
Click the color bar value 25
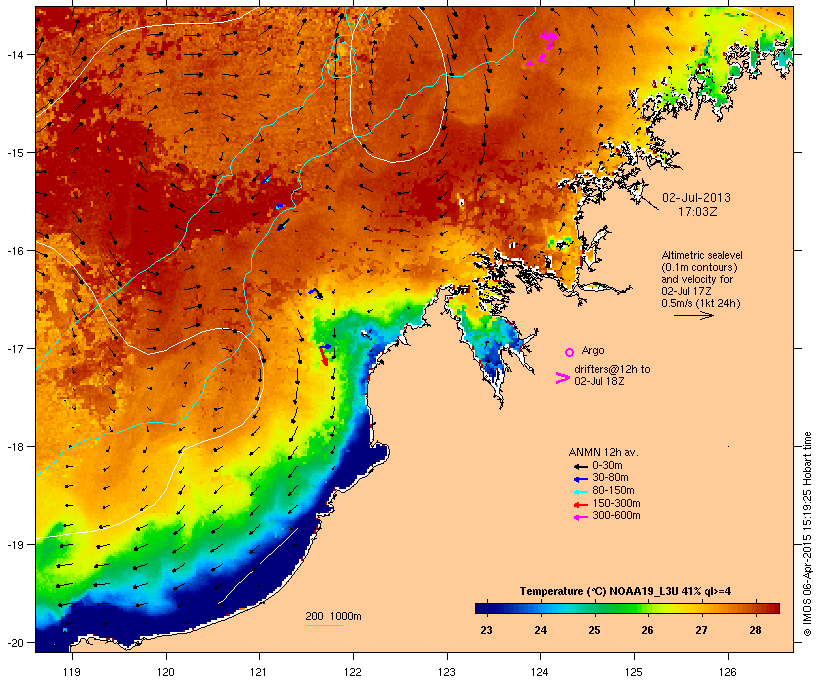click(x=594, y=630)
